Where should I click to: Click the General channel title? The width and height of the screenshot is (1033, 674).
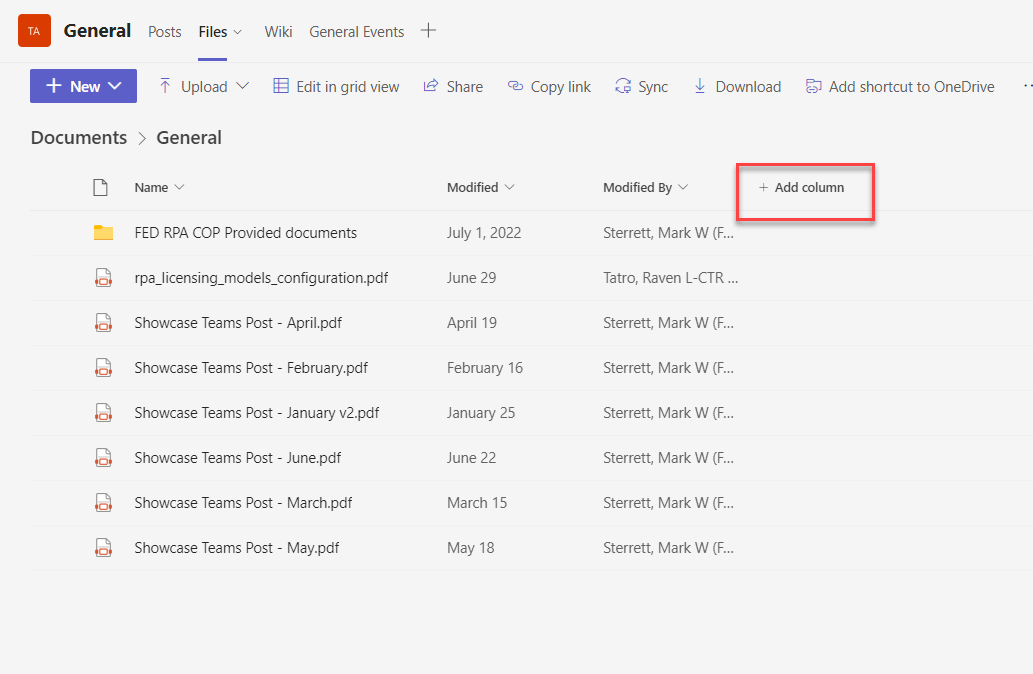coord(97,31)
